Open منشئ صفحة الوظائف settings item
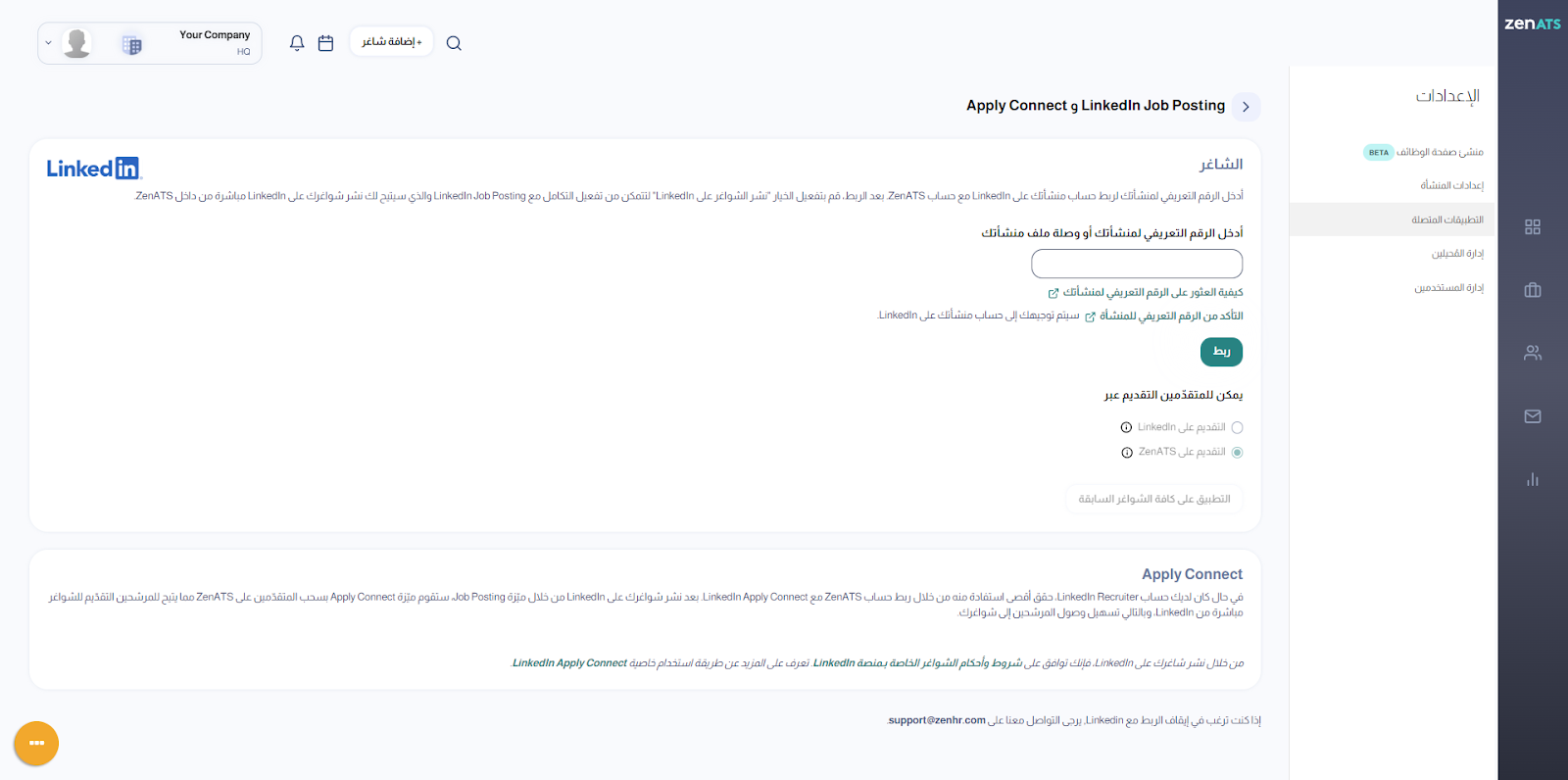This screenshot has width=1568, height=780. tap(1440, 152)
